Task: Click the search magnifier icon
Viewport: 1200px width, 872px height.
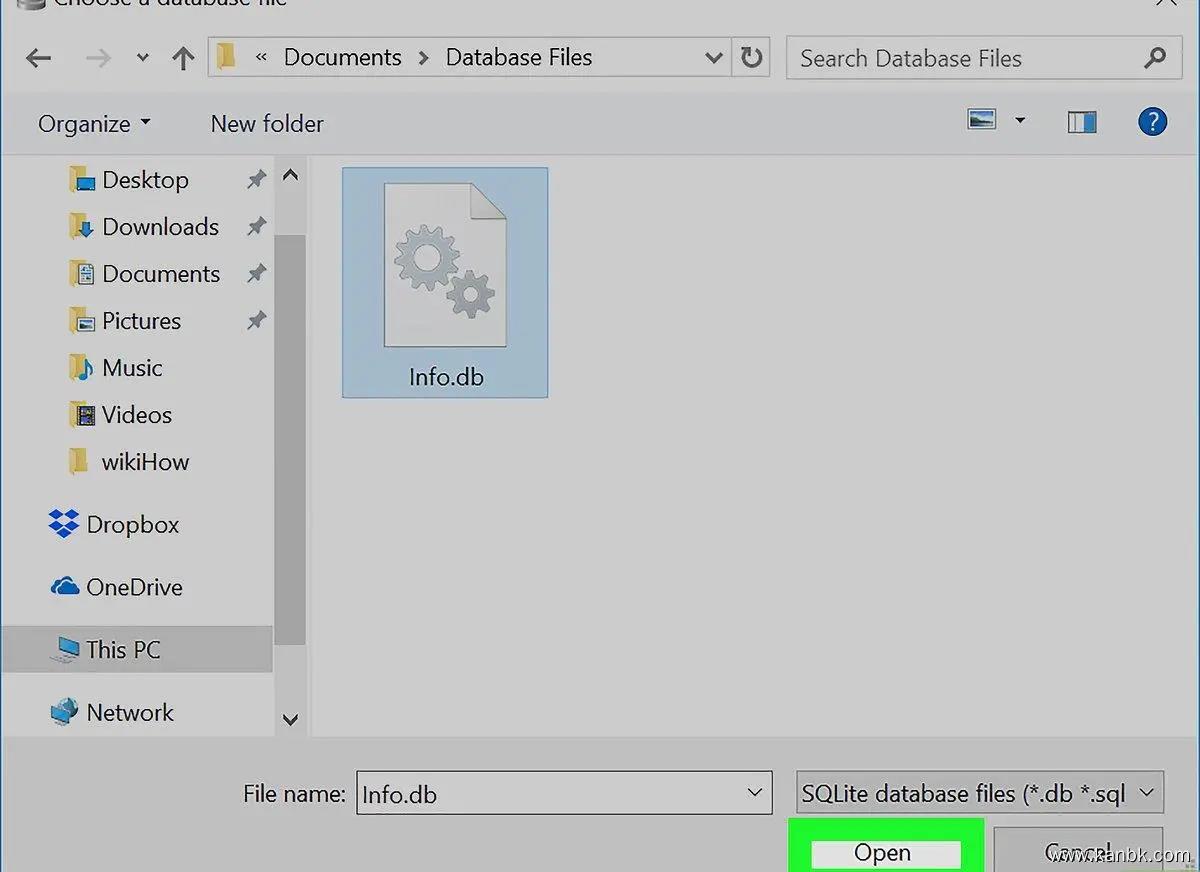Action: (1154, 58)
